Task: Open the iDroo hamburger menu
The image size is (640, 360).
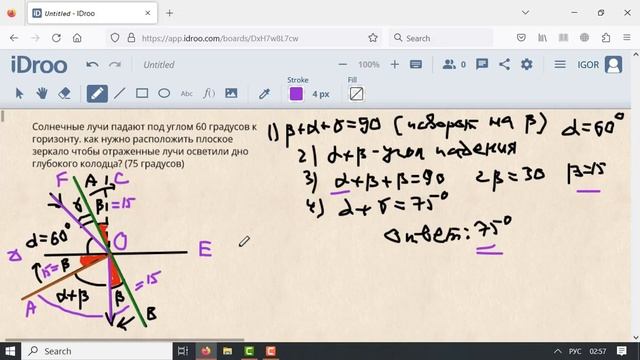Action: 560,64
